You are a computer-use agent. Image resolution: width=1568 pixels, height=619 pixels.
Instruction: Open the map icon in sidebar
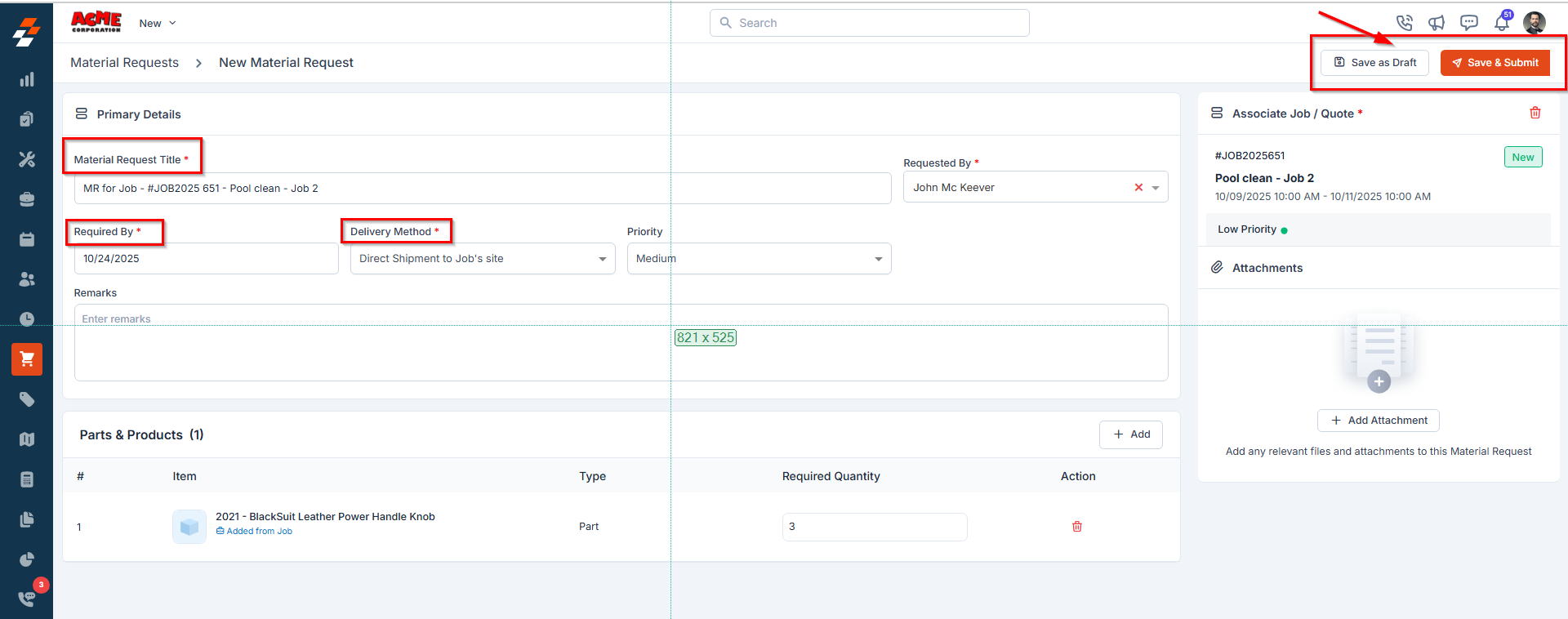[x=27, y=439]
